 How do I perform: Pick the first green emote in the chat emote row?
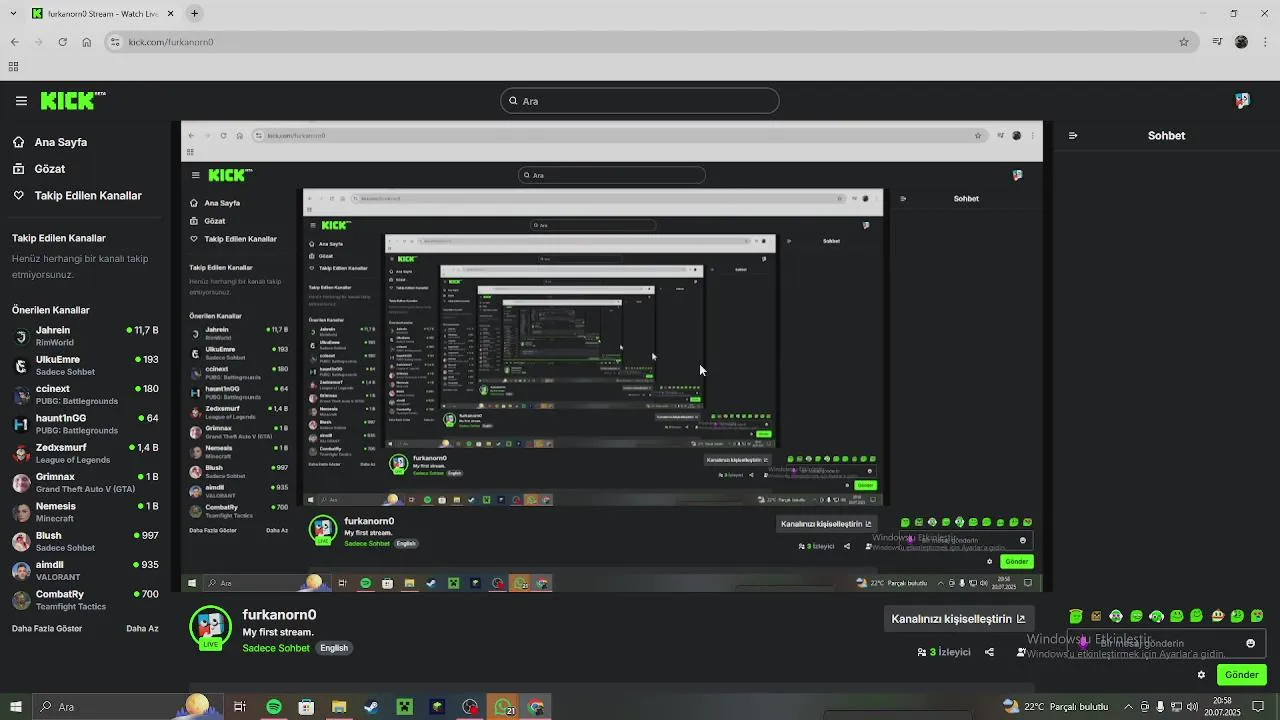(1076, 616)
